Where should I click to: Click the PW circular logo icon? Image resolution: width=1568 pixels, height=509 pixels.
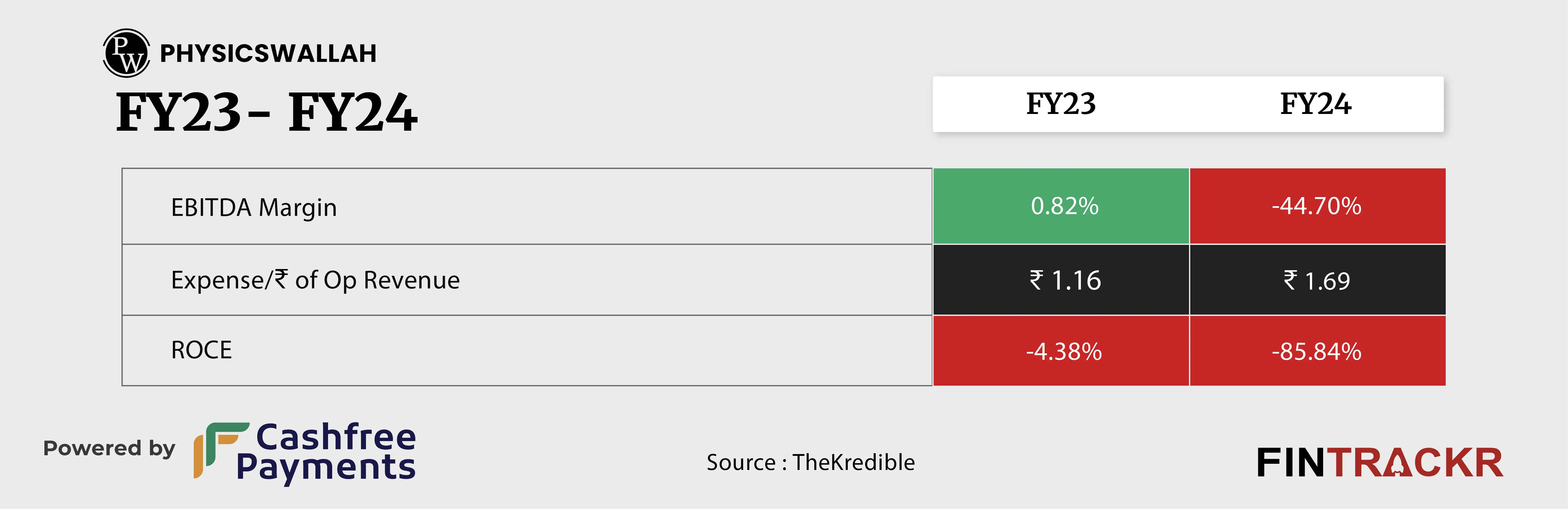pyautogui.click(x=126, y=53)
